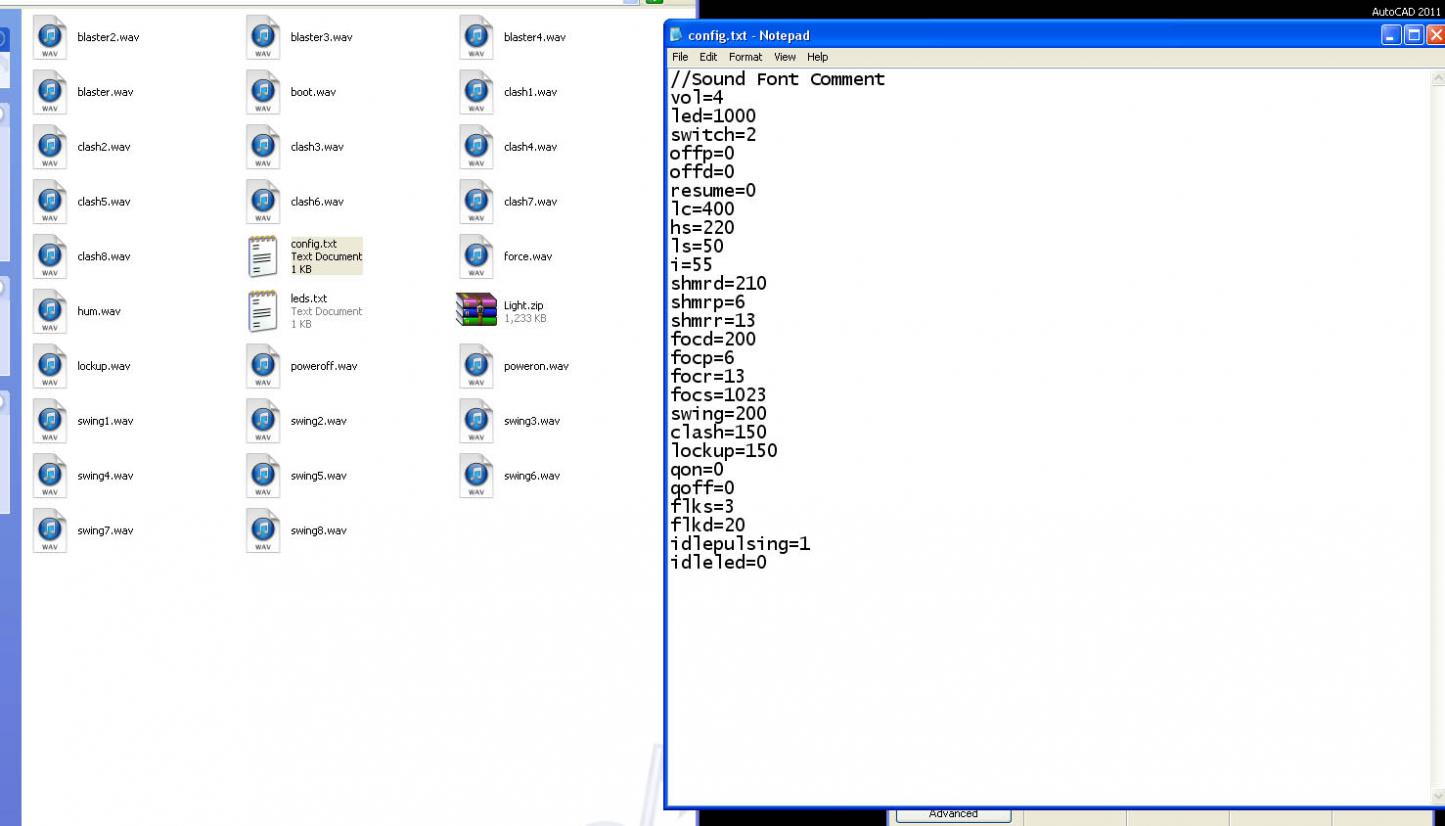Open the poweroff.wav sound file

(x=262, y=366)
